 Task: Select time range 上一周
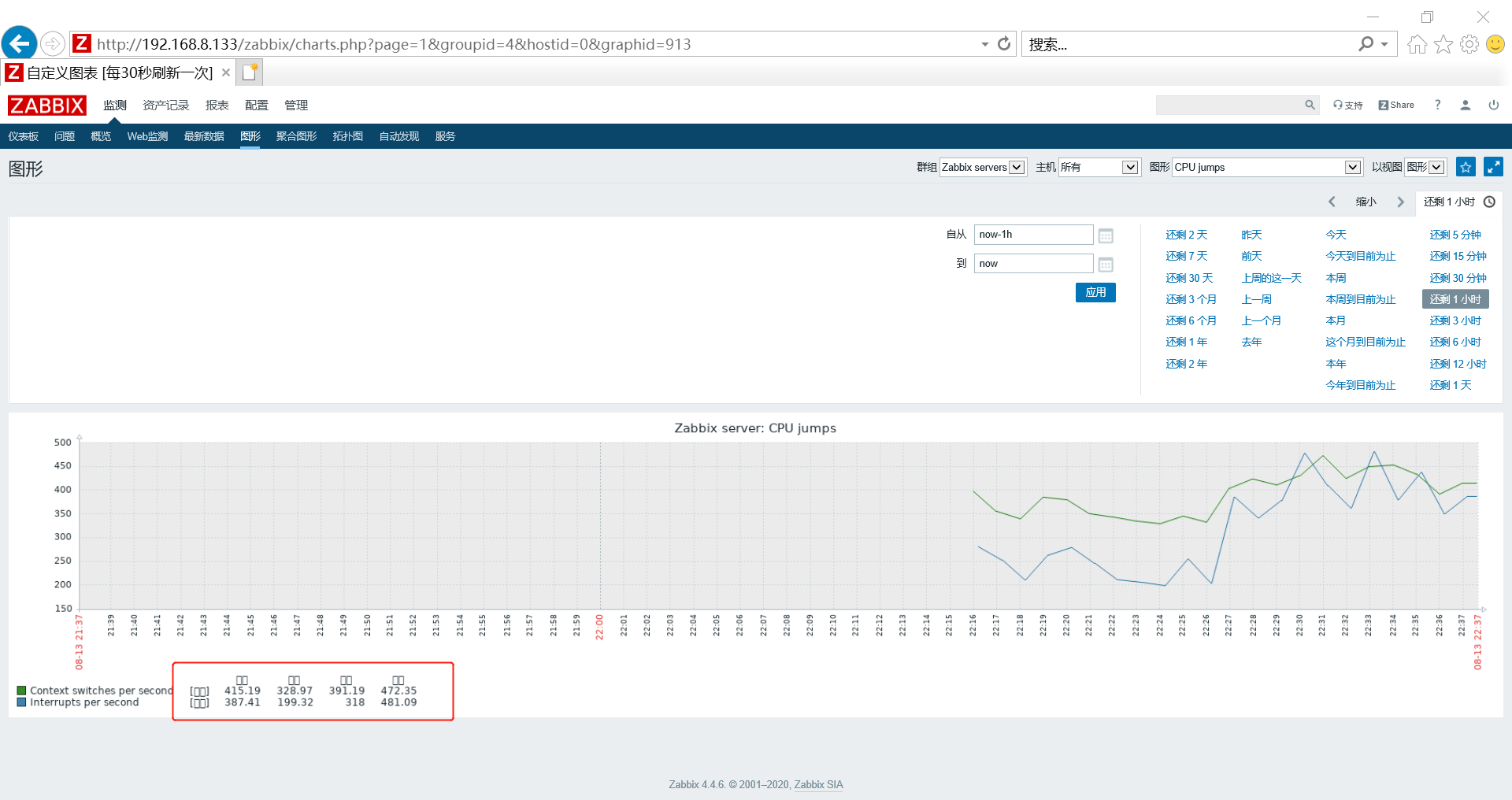coord(1257,299)
